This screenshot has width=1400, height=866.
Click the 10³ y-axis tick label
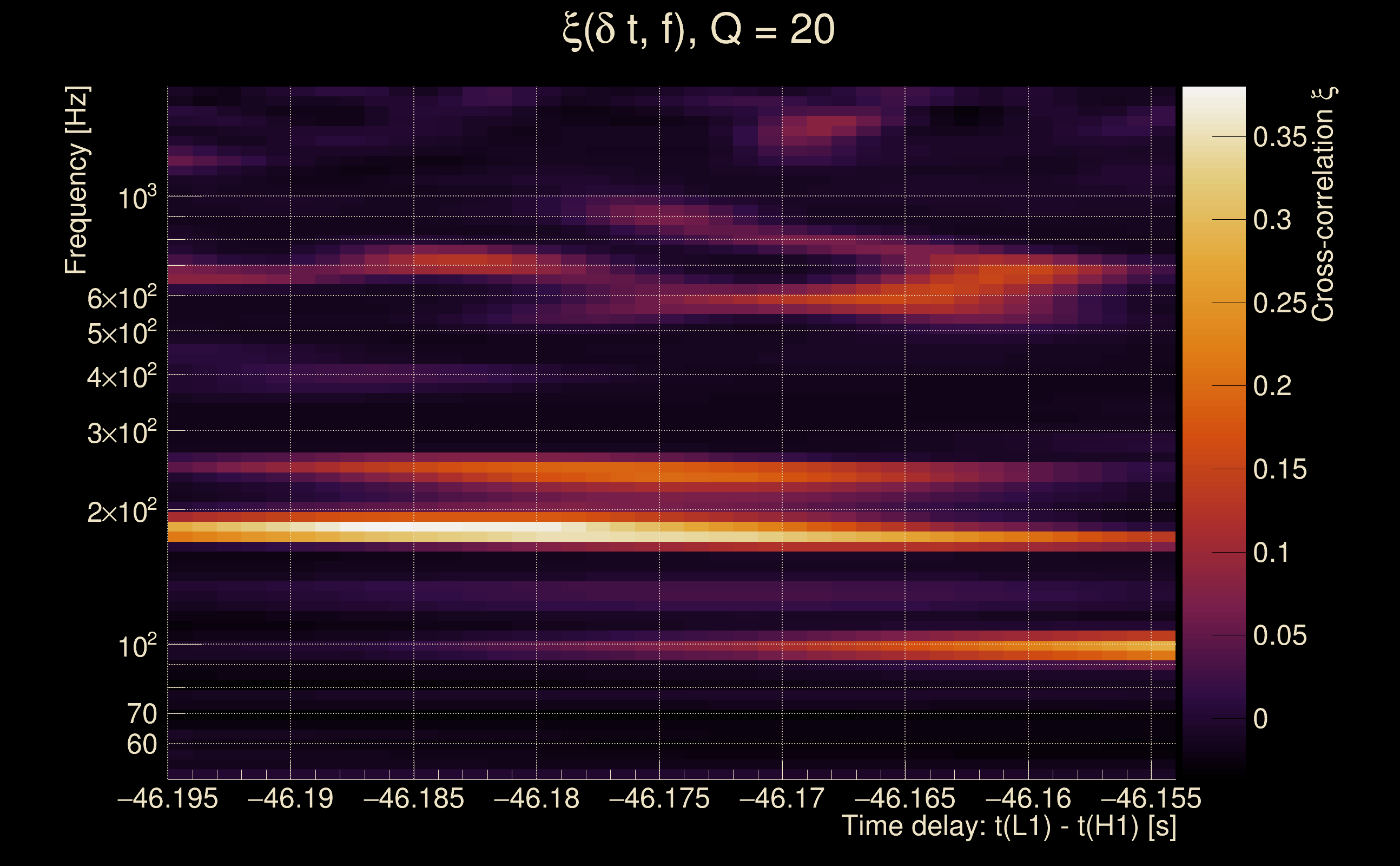pyautogui.click(x=137, y=198)
